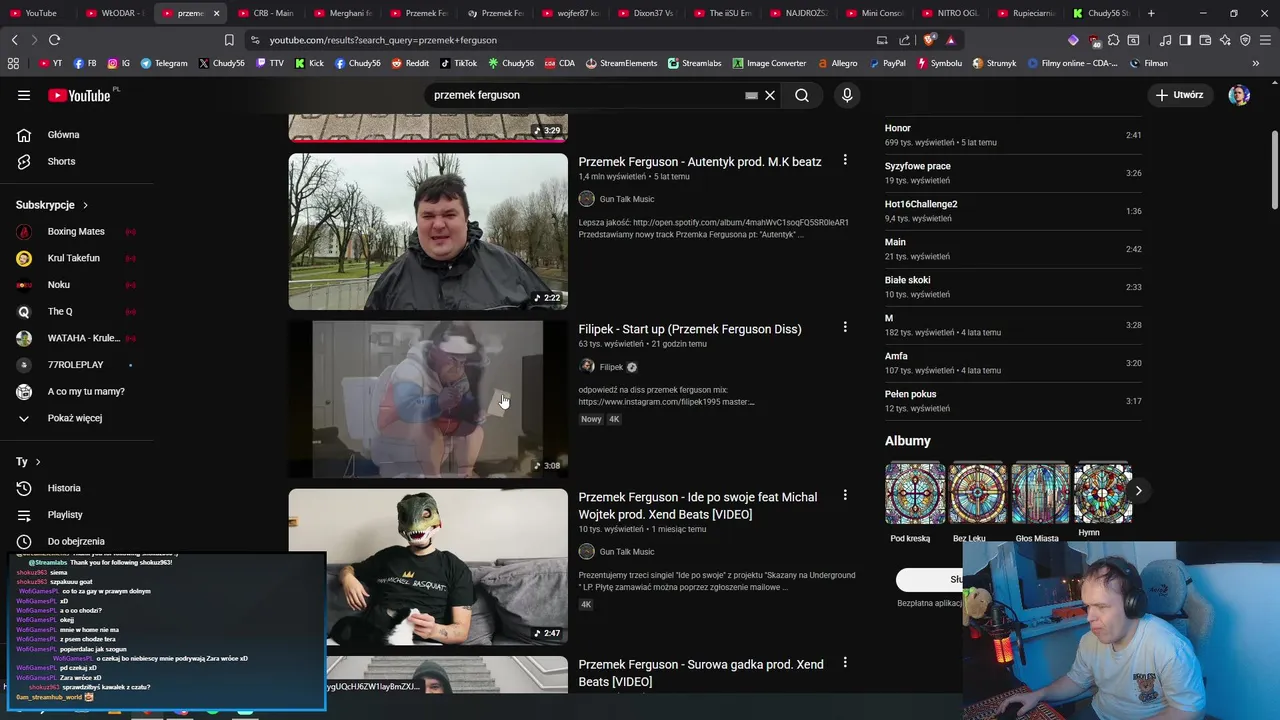Play the track Syzyfowe prace

pyautogui.click(x=1012, y=173)
